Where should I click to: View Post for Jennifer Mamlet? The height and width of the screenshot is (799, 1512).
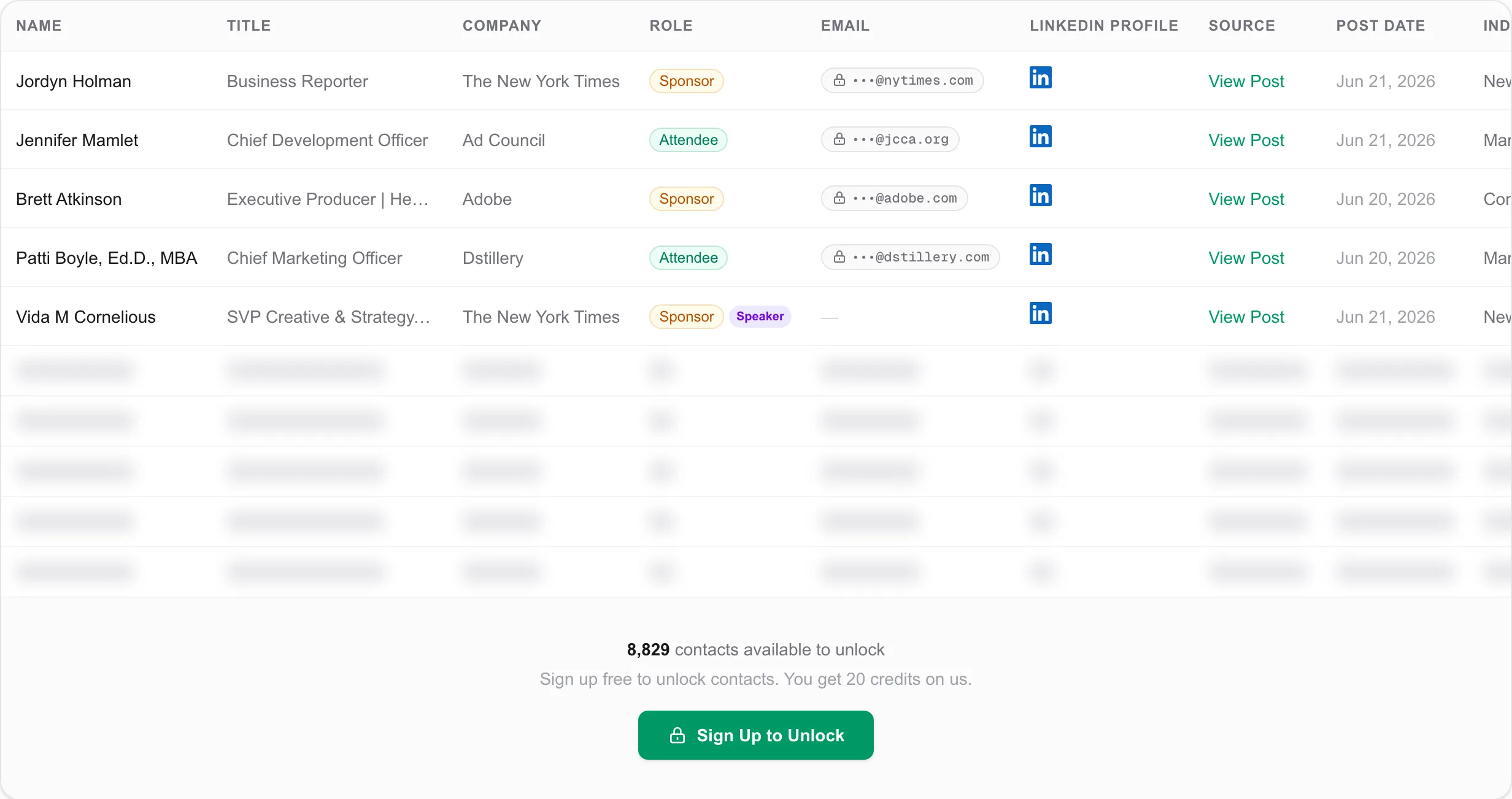point(1246,140)
